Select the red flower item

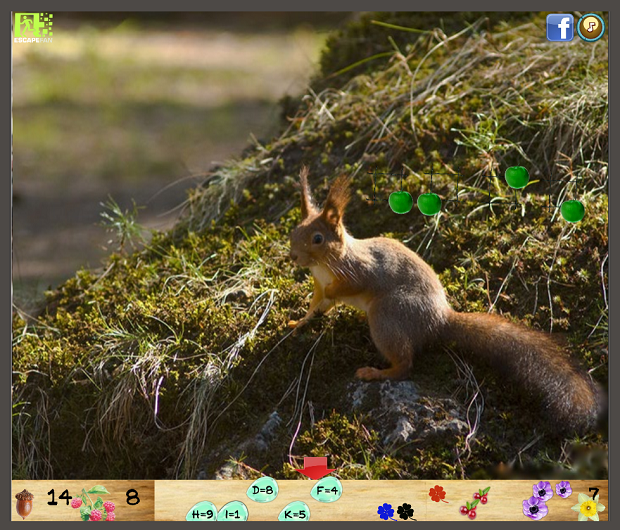point(437,493)
